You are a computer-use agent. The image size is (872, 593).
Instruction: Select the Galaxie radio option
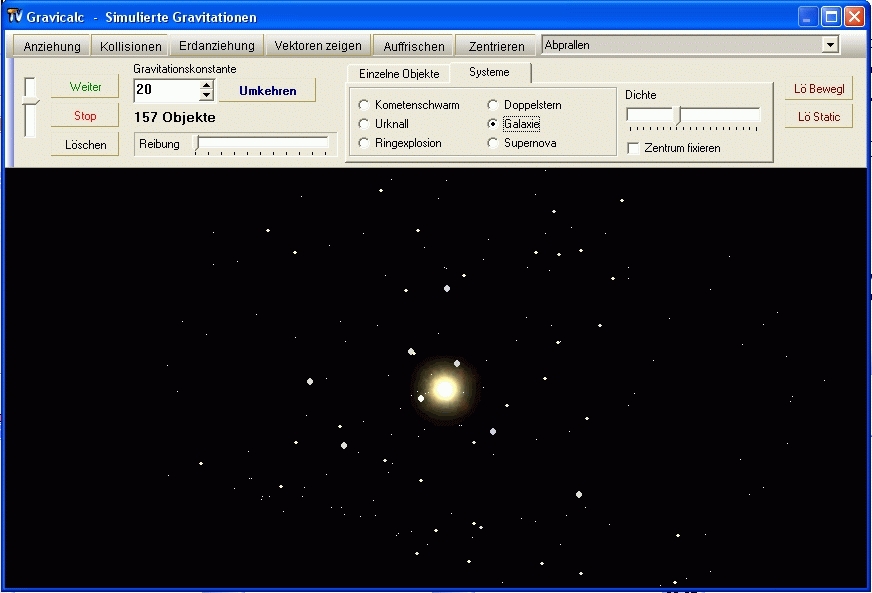tap(493, 124)
